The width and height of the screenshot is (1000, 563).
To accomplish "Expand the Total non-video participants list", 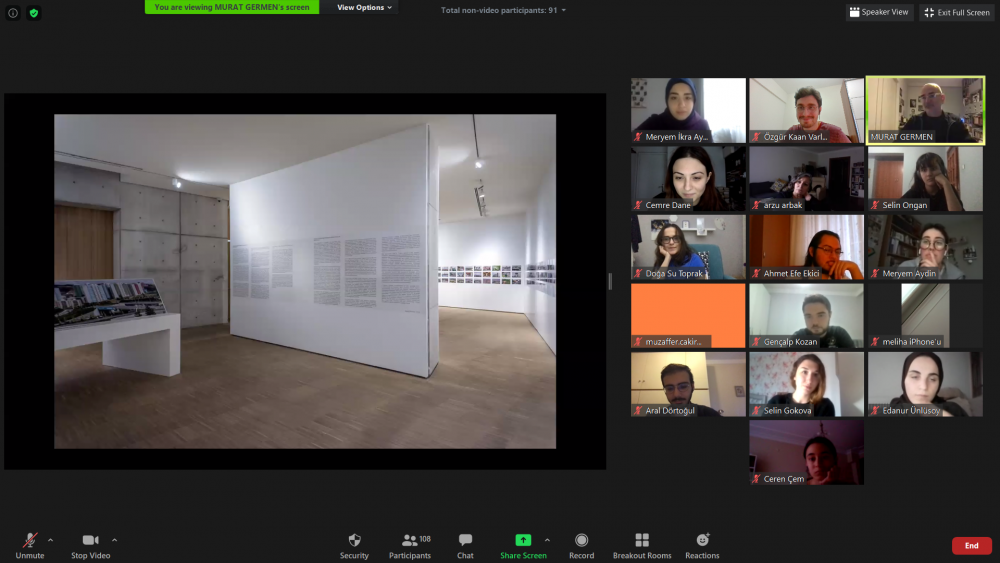I will (x=503, y=10).
